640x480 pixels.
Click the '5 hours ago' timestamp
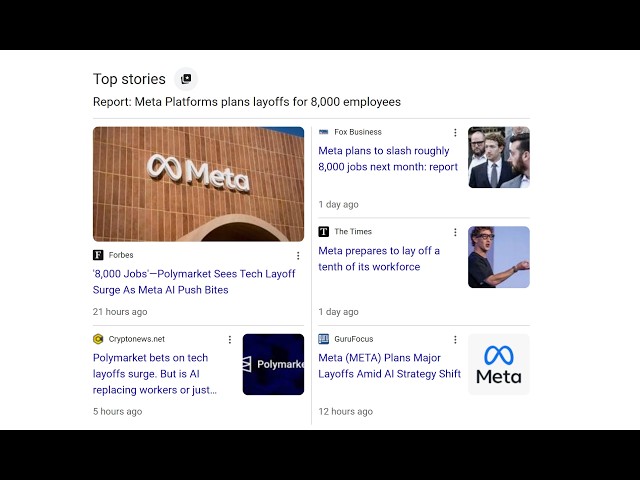click(118, 411)
